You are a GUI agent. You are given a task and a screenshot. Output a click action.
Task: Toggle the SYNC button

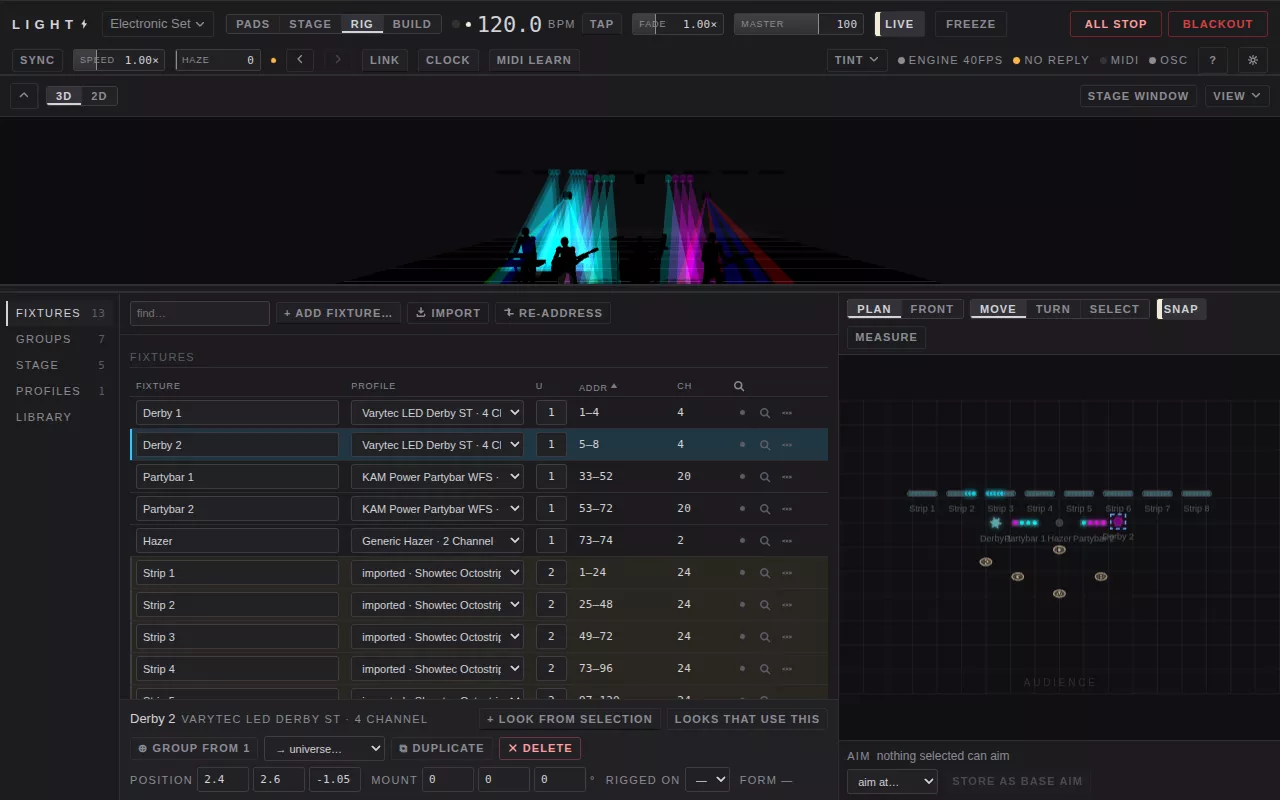[x=38, y=60]
